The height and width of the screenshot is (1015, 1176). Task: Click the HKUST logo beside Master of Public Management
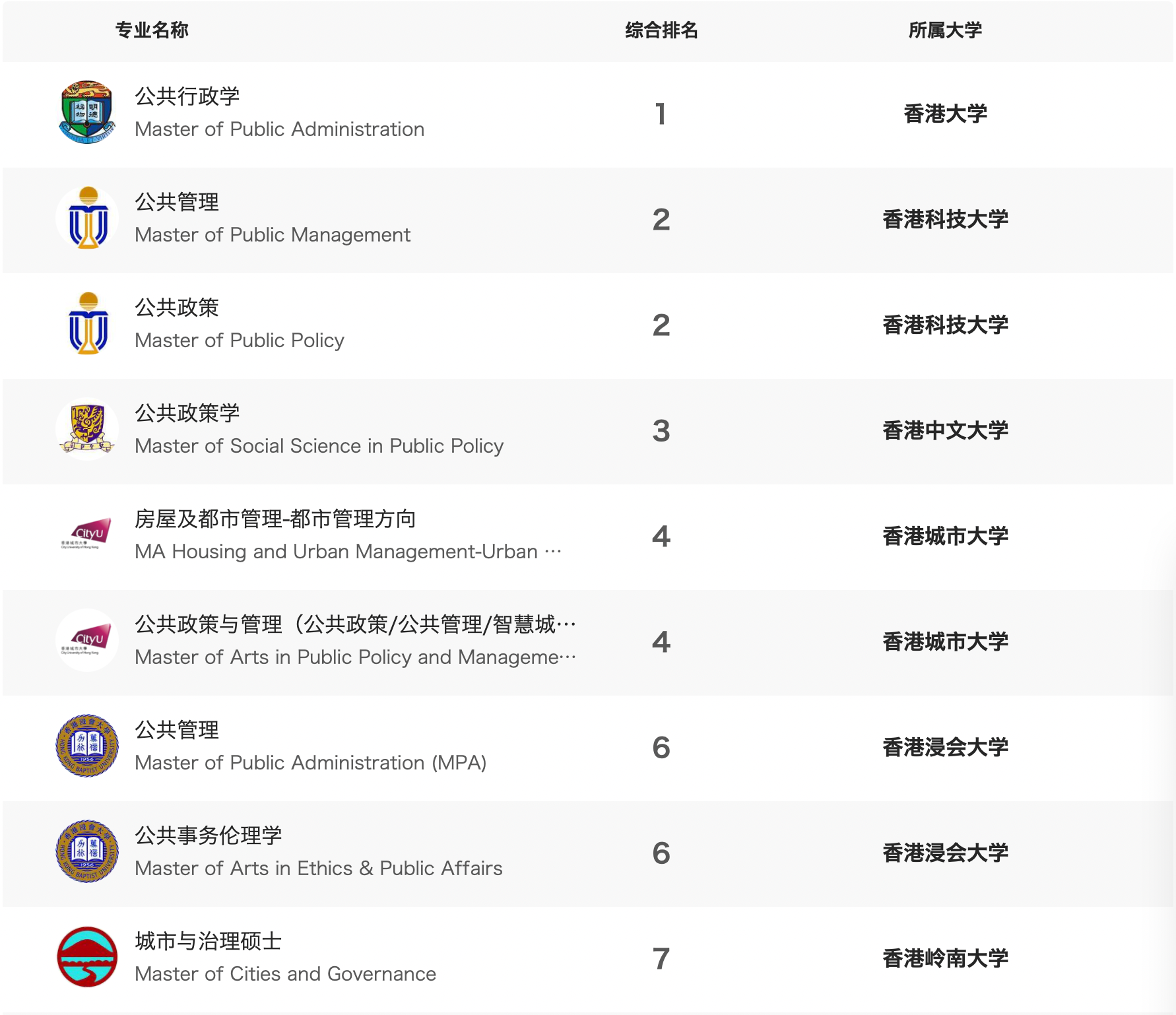click(87, 218)
